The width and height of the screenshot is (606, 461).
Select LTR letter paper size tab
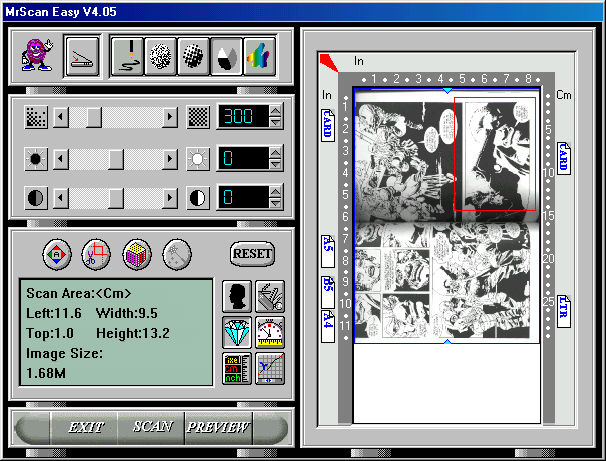[x=563, y=311]
